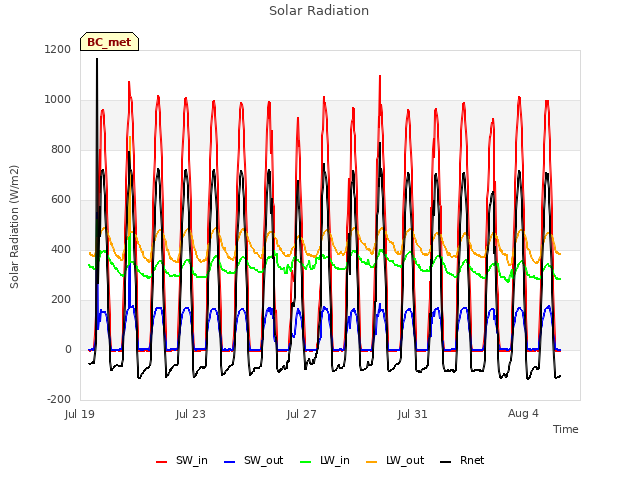Toggle the SW_out legend entry
Viewport: 640px width, 480px height.
pyautogui.click(x=253, y=460)
